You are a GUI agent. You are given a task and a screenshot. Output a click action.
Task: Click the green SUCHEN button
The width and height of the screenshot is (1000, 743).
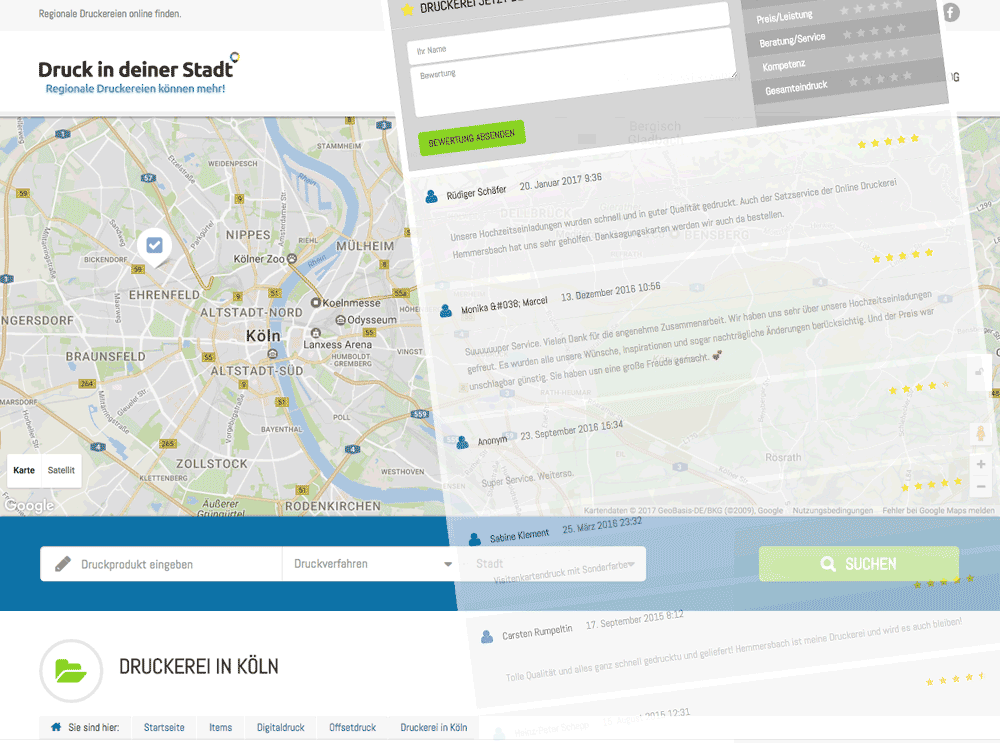pos(858,564)
